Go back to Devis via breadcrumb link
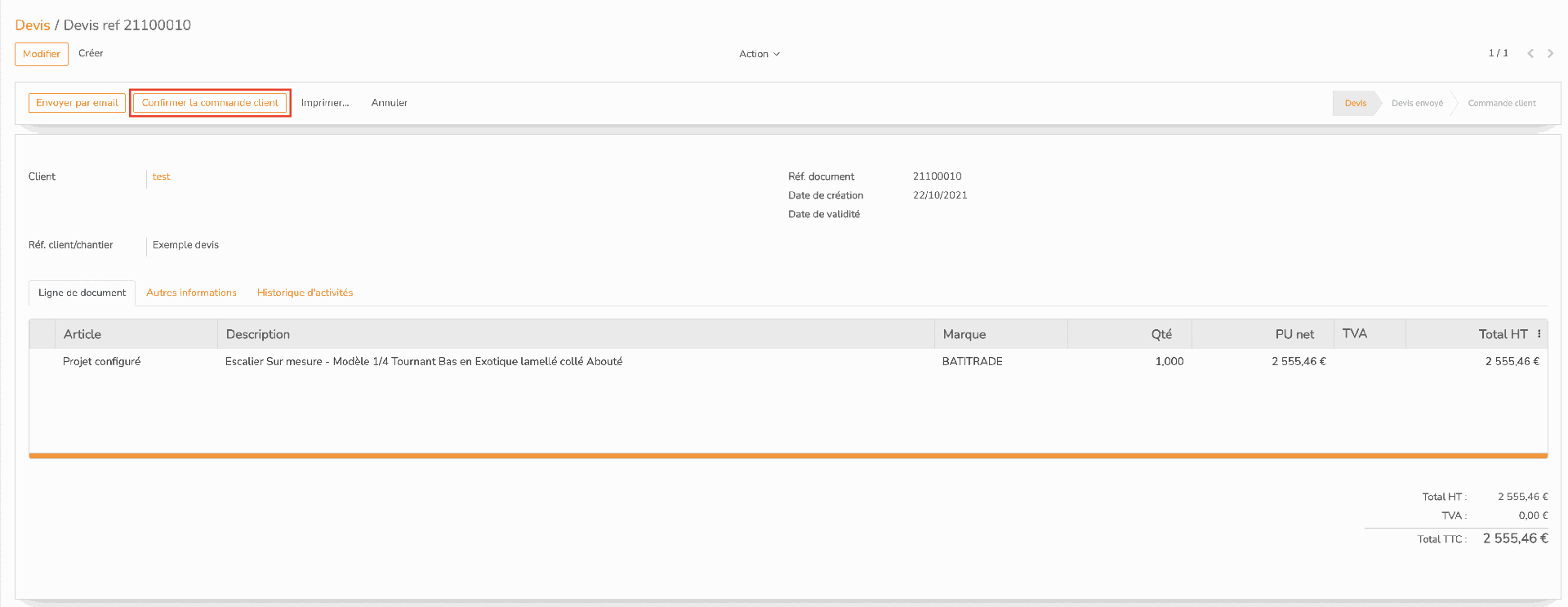 click(33, 25)
